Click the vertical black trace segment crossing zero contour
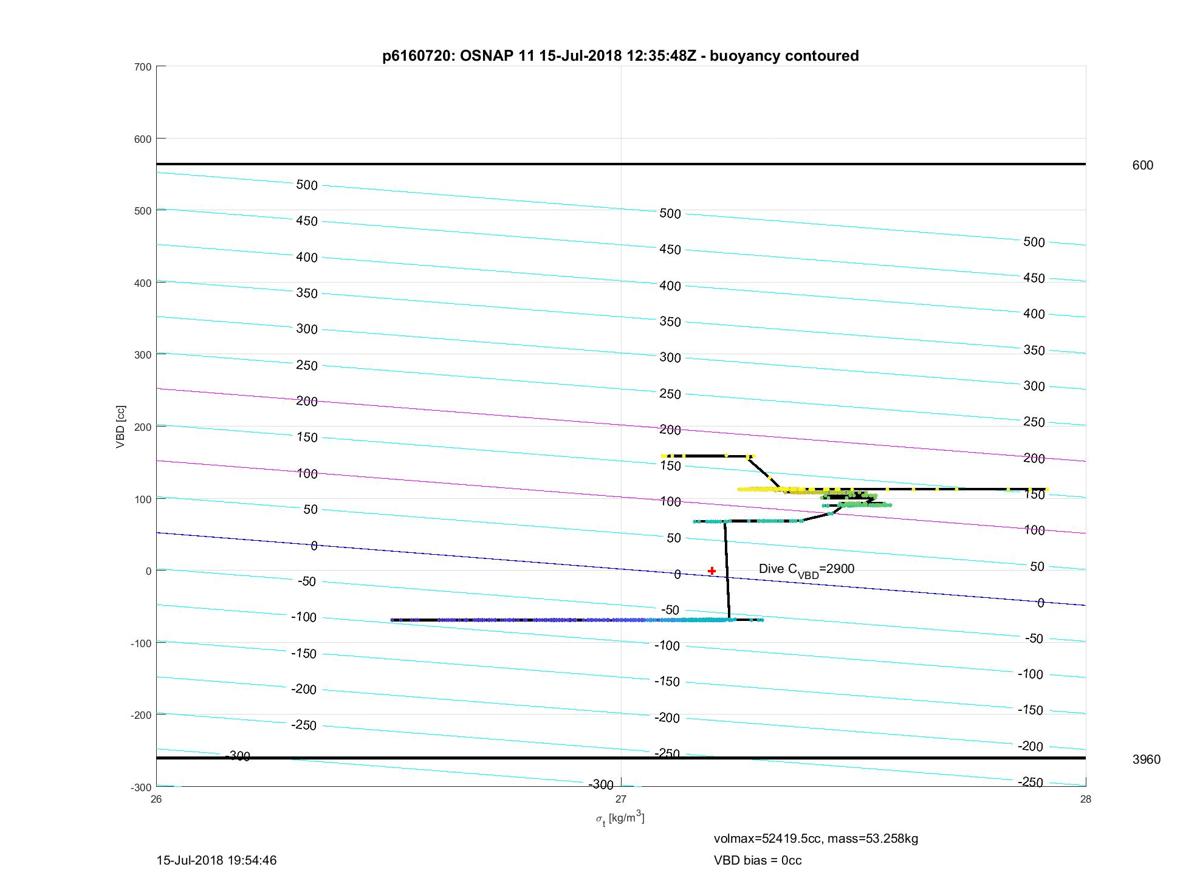Screen dimensions: 1200x885 click(x=727, y=570)
